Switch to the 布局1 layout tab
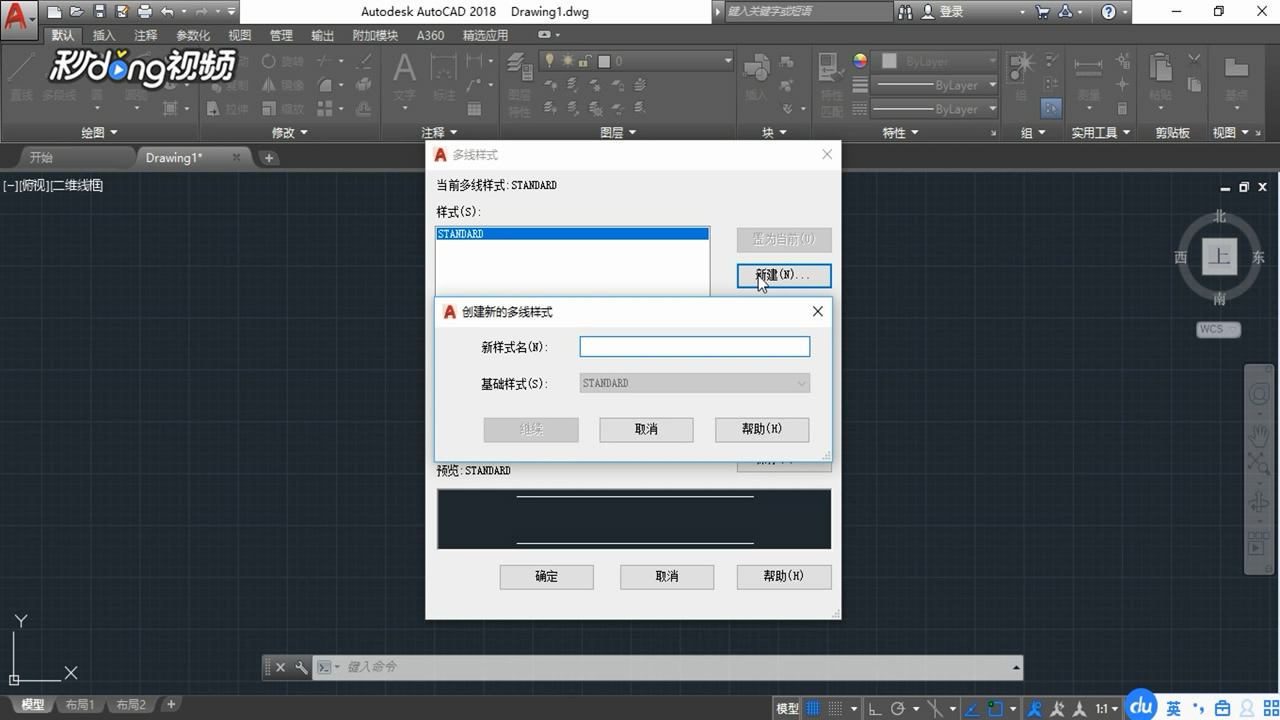The height and width of the screenshot is (720, 1280). (x=79, y=705)
